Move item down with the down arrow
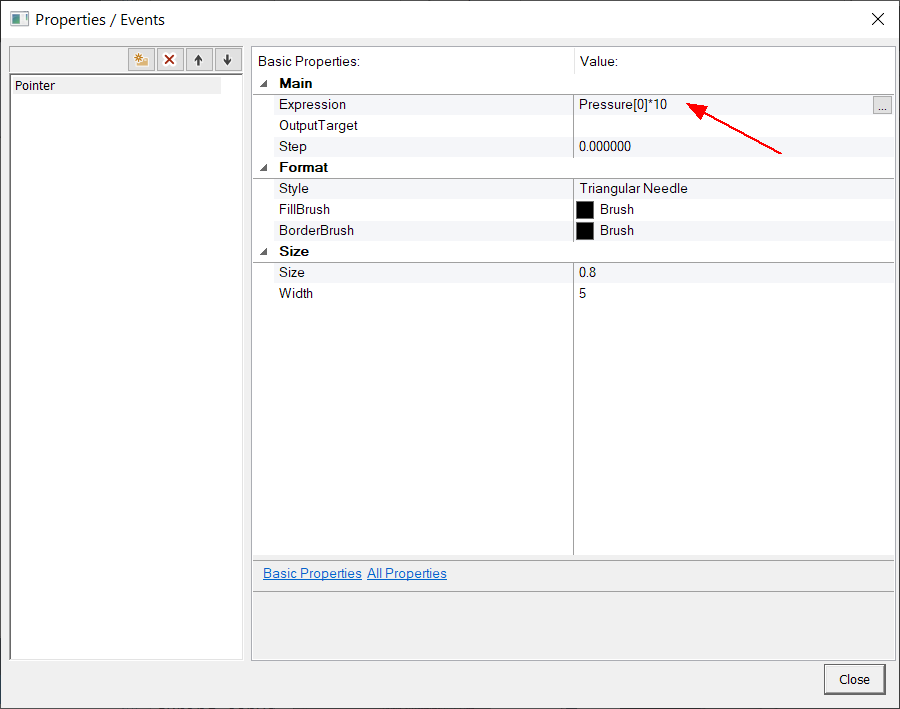This screenshot has width=900, height=709. pyautogui.click(x=228, y=60)
